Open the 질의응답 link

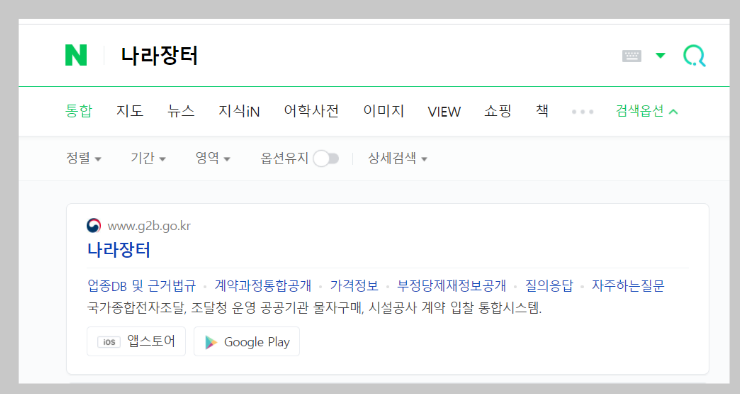549,285
